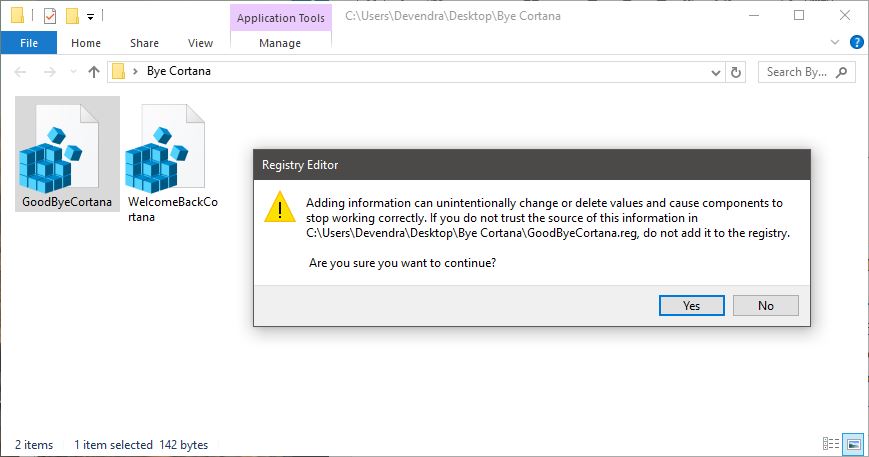Switch to the Share ribbon tab

(144, 43)
